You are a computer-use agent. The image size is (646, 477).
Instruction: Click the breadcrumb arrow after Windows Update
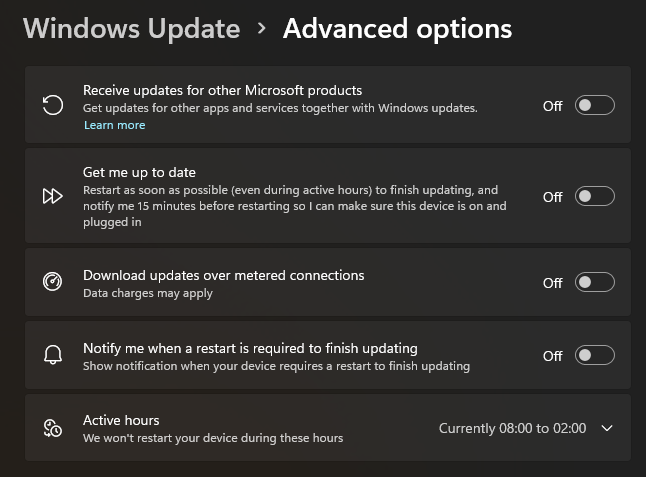point(261,28)
